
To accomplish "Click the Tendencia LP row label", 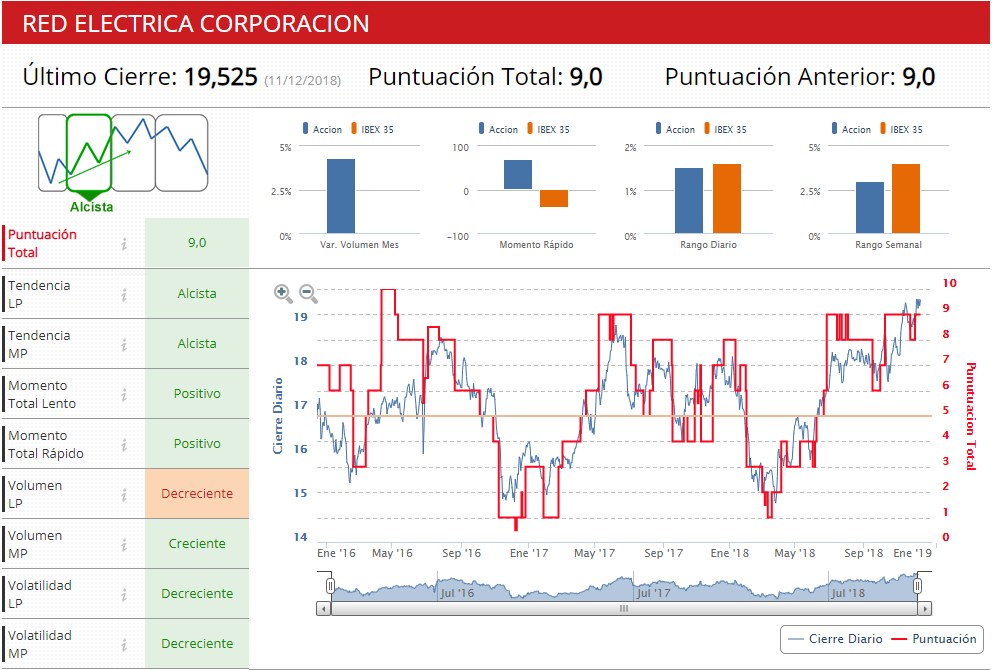I will tap(39, 294).
